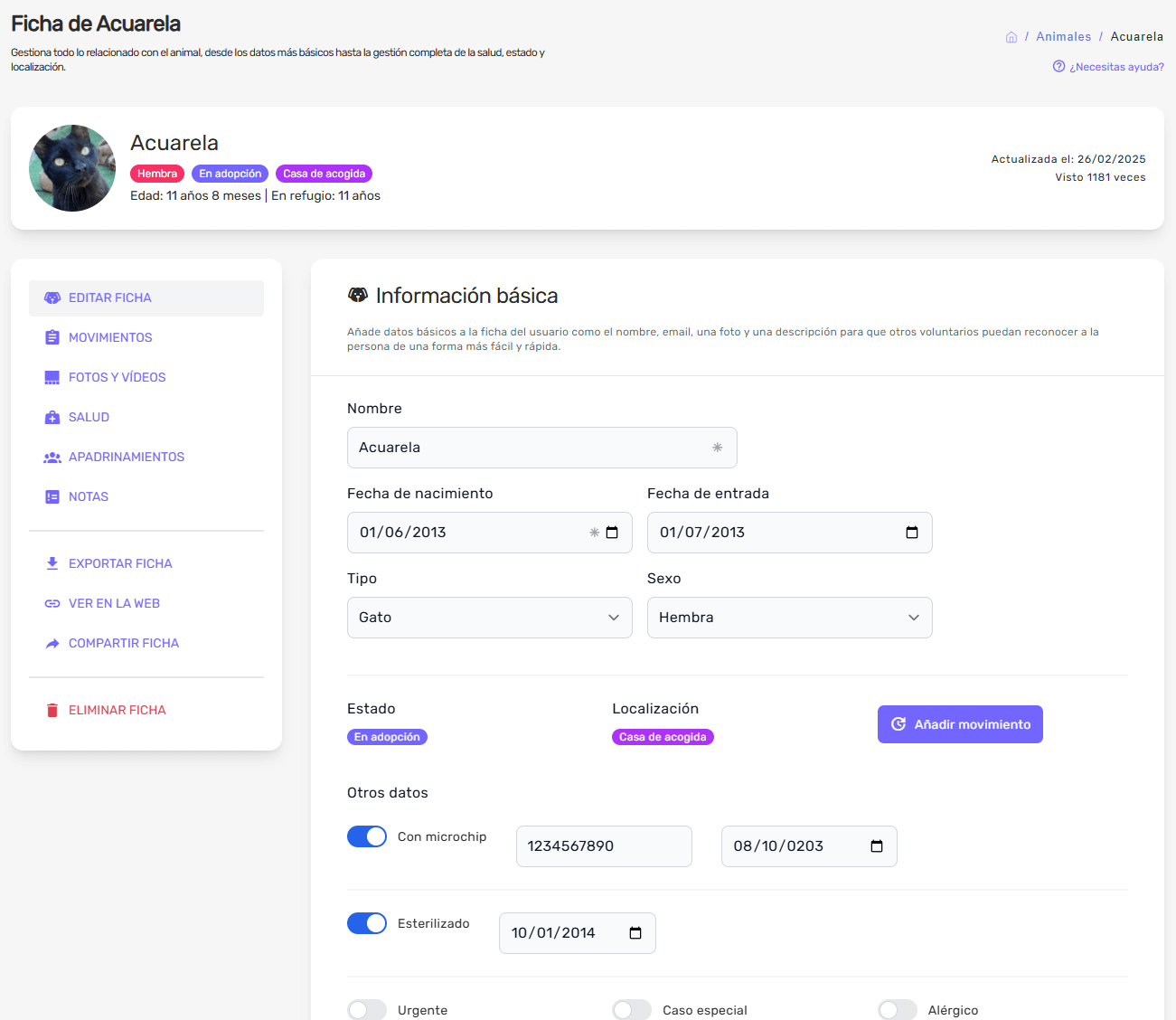Open calendar picker for Fecha de entrada
This screenshot has height=1020, width=1176.
point(911,533)
